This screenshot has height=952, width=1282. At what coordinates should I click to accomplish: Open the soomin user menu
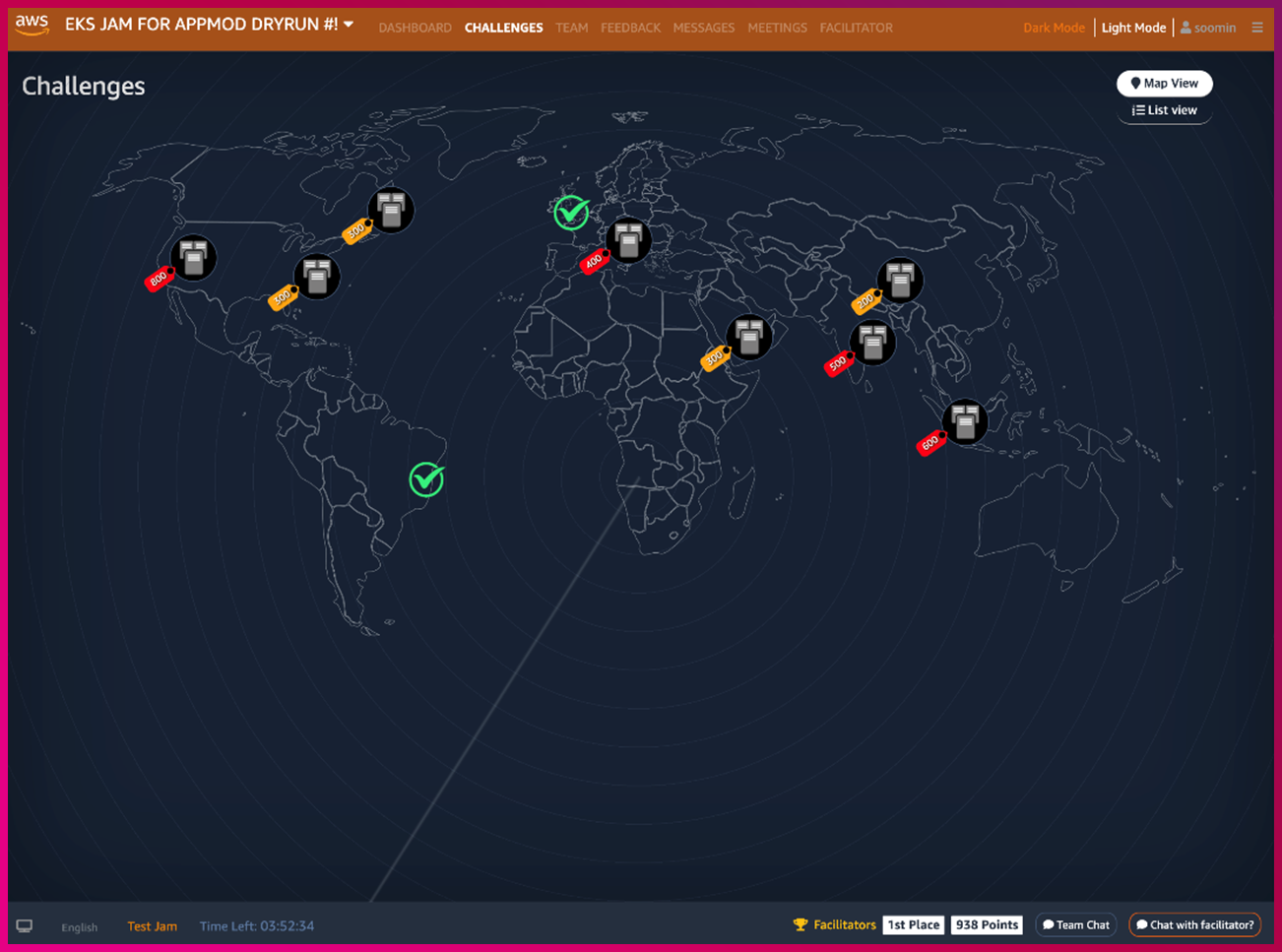[1208, 28]
